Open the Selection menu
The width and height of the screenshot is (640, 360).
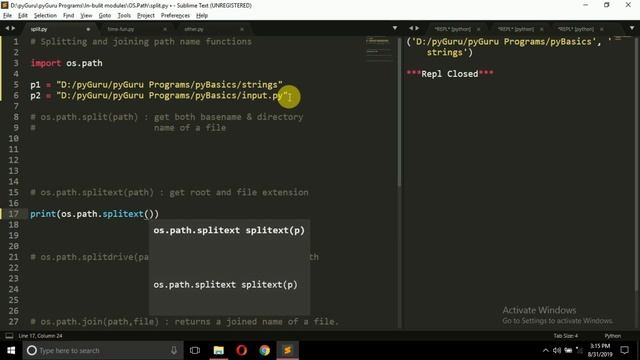click(45, 16)
